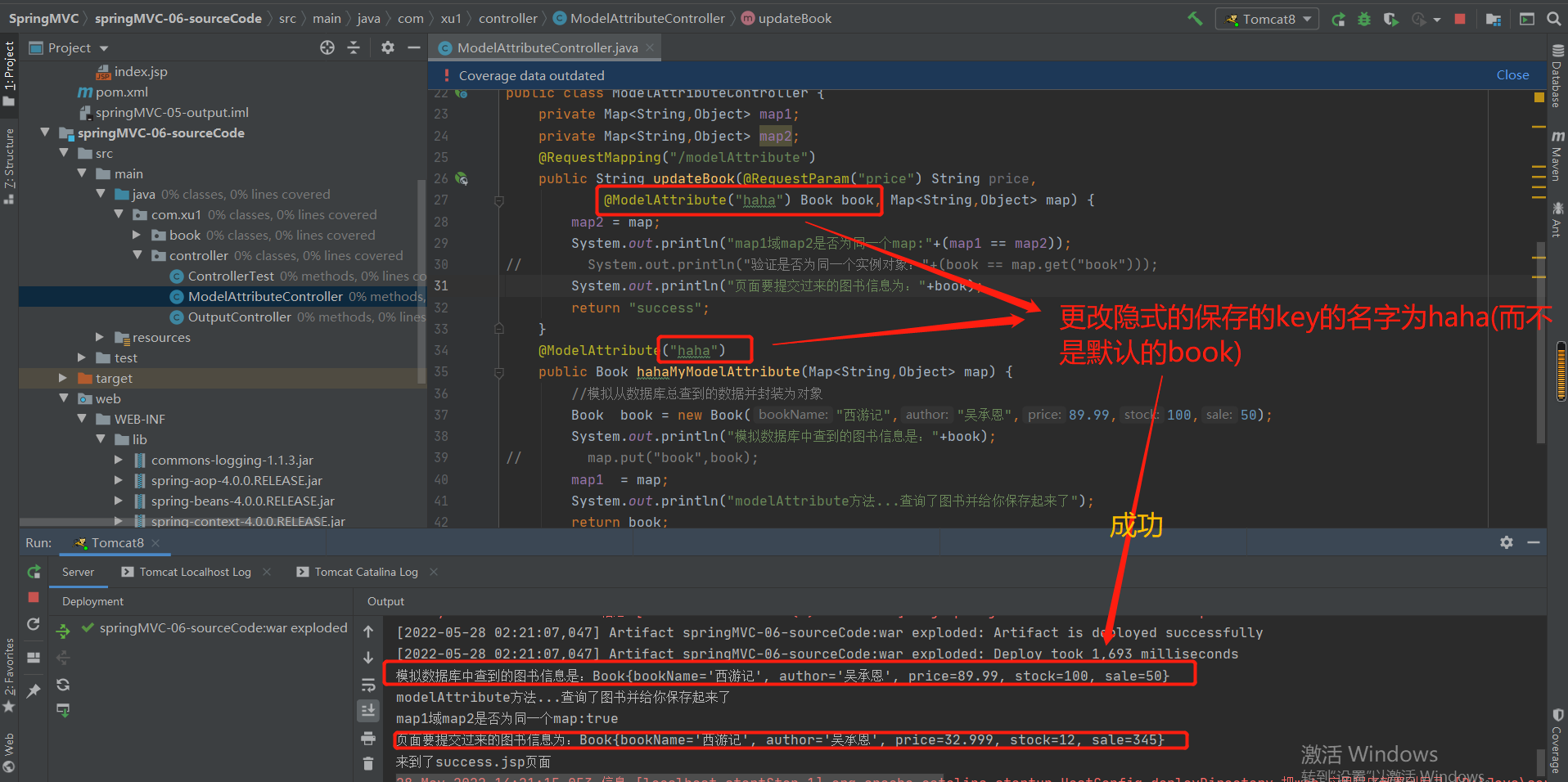The width and height of the screenshot is (1568, 782).
Task: Open the Tomcat8 run configuration dropdown
Action: point(1267,19)
